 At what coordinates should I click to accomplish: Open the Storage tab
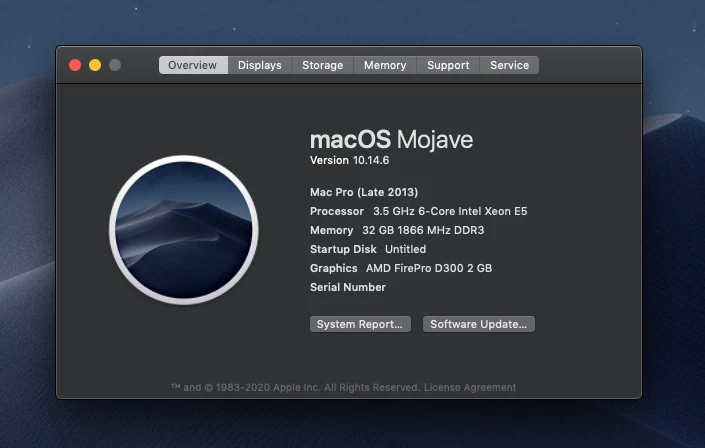pos(322,65)
